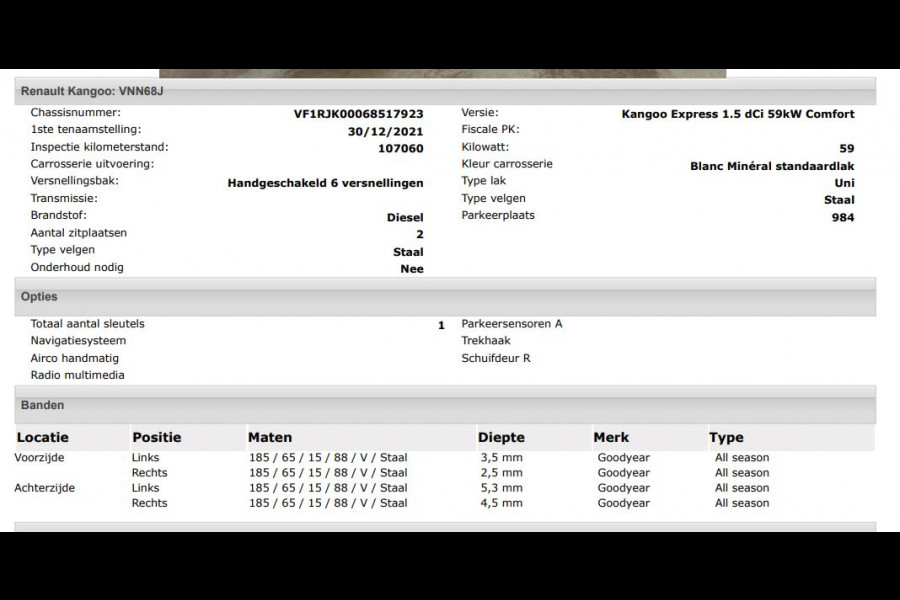Click the Type column header in Banden

point(726,438)
